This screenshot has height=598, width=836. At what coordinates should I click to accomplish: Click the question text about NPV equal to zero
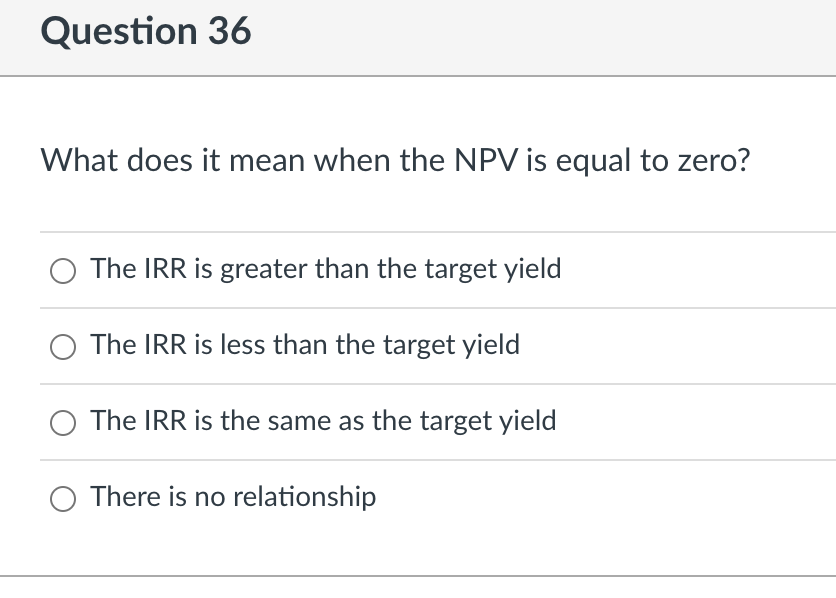395,161
